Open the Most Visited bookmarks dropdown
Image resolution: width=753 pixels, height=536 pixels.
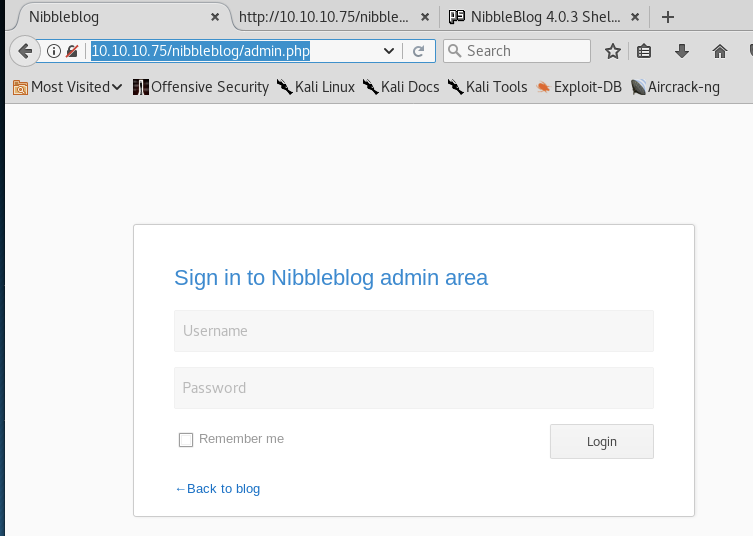coord(68,87)
